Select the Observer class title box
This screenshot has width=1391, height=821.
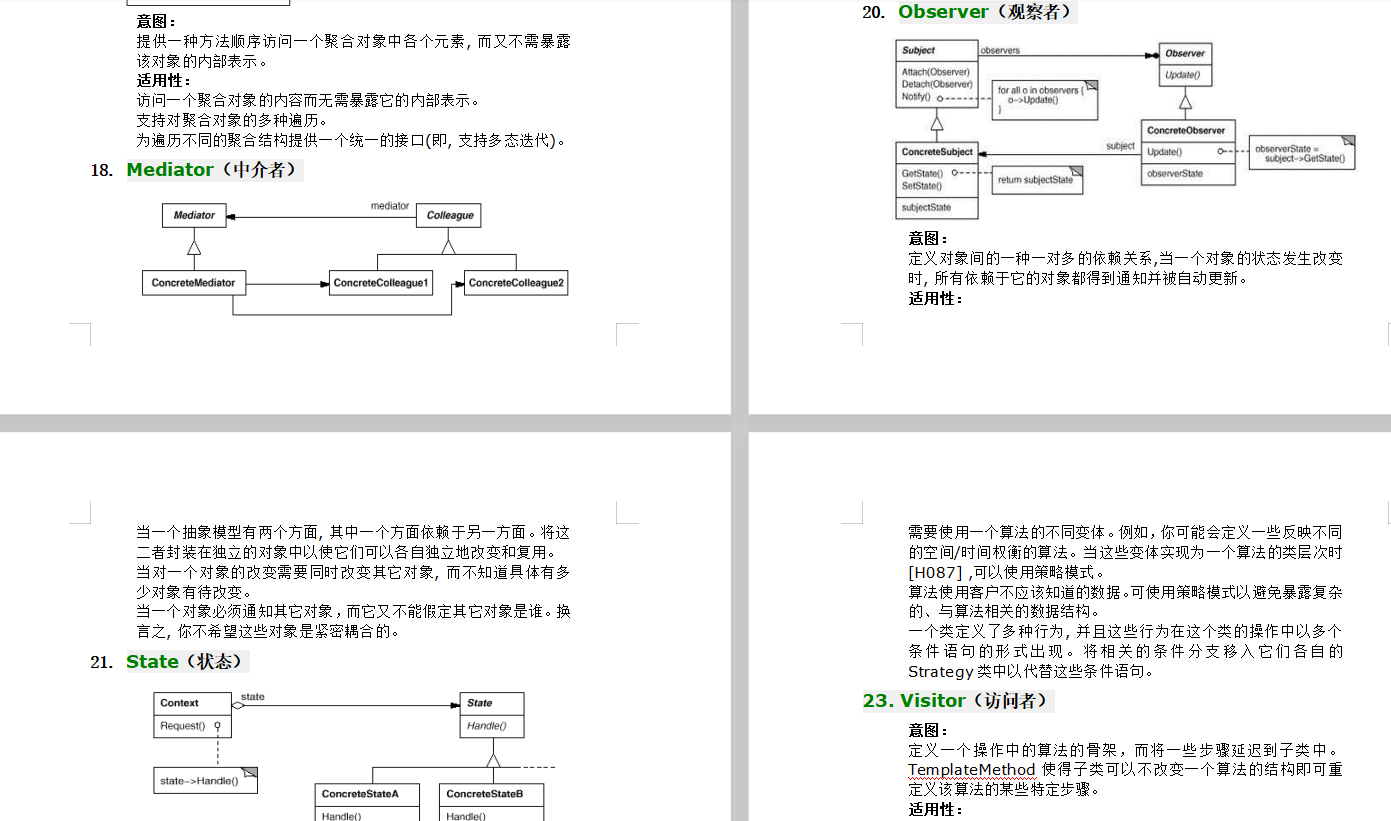[x=1185, y=53]
